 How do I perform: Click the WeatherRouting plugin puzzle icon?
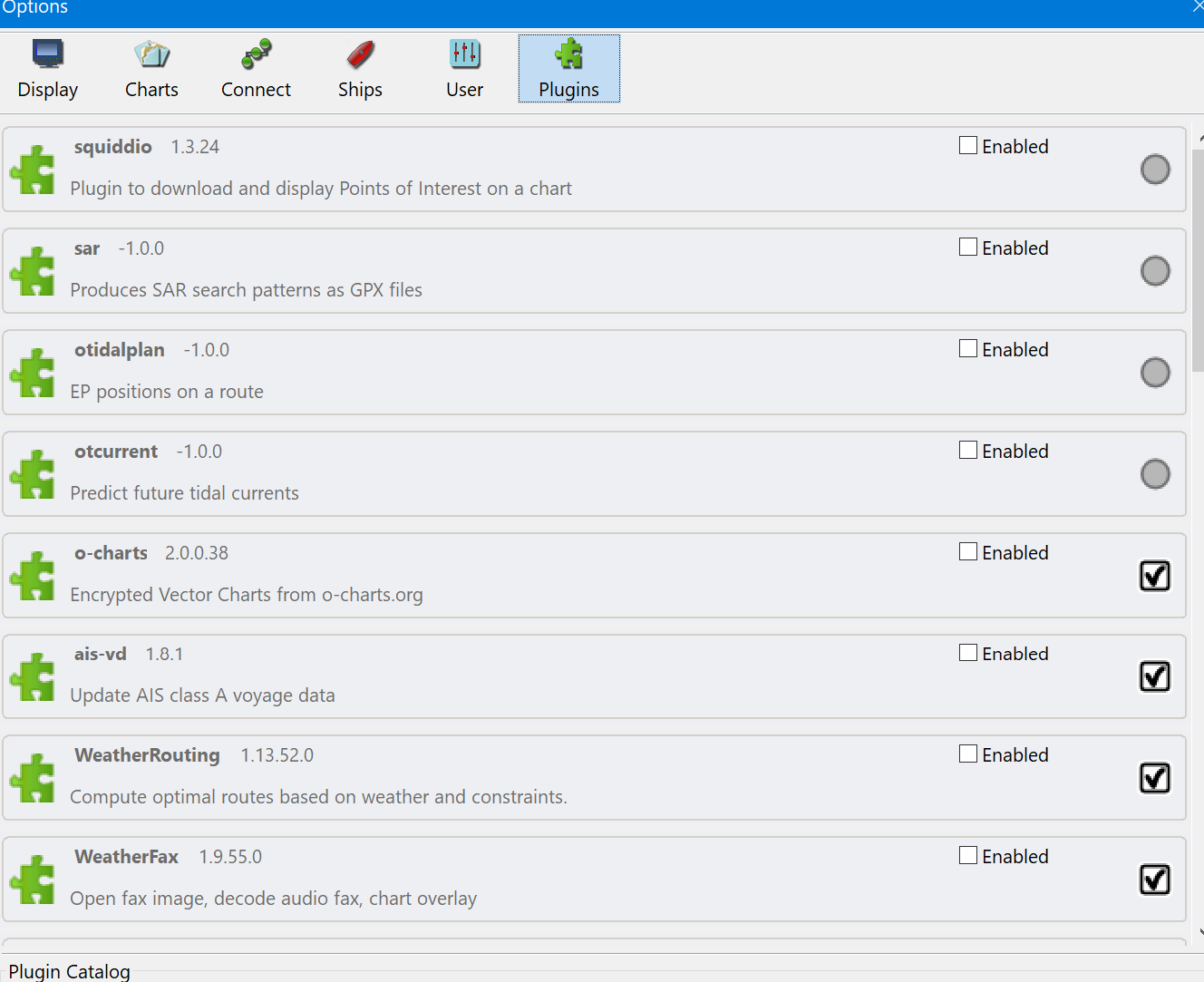[x=33, y=777]
